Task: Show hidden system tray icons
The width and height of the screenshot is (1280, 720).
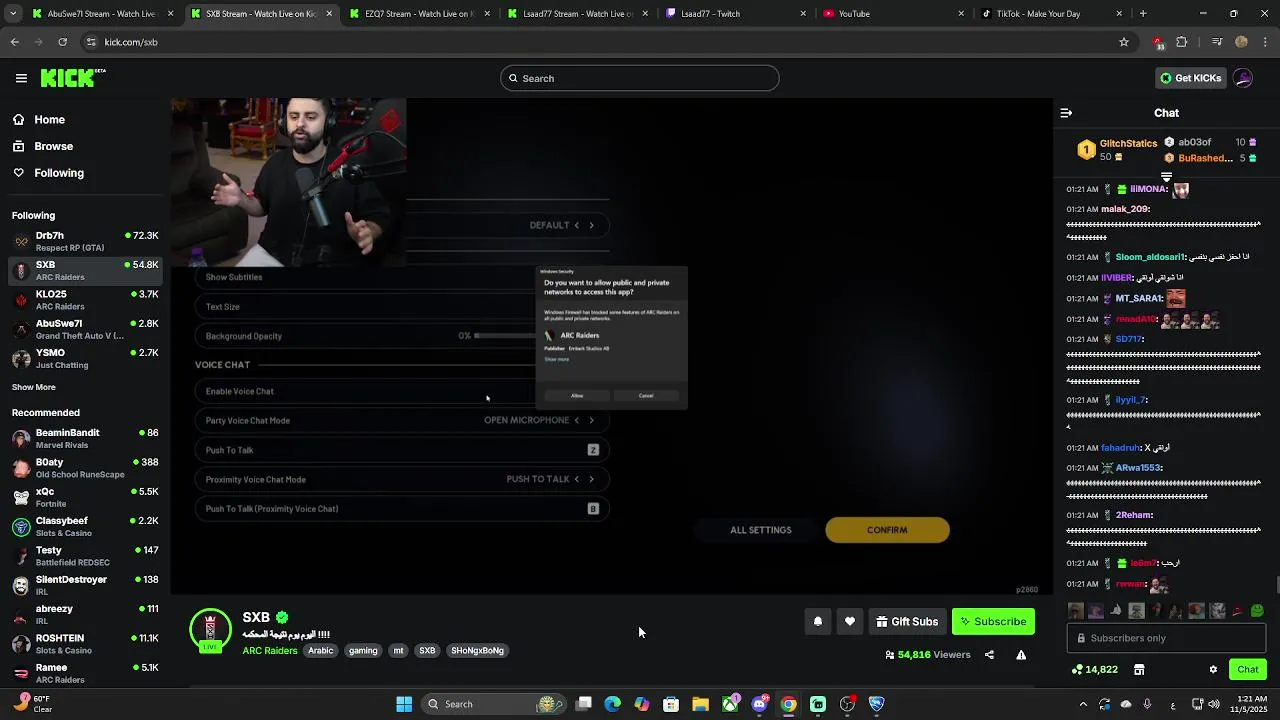Action: [1083, 704]
